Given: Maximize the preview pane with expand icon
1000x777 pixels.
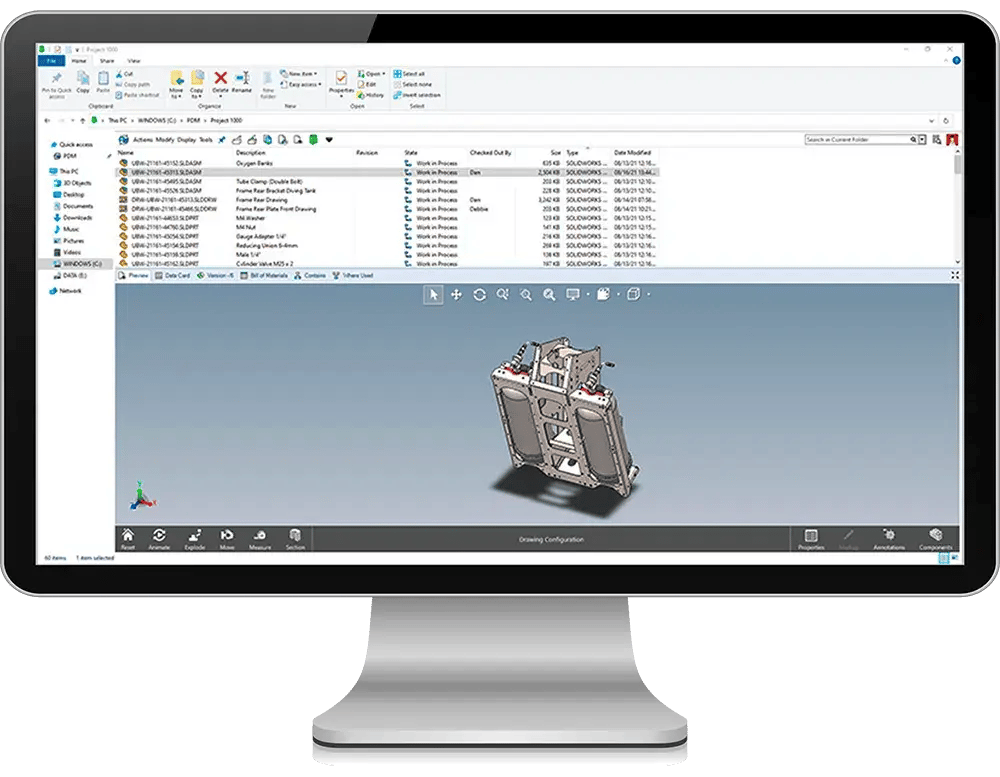Looking at the screenshot, I should point(955,275).
